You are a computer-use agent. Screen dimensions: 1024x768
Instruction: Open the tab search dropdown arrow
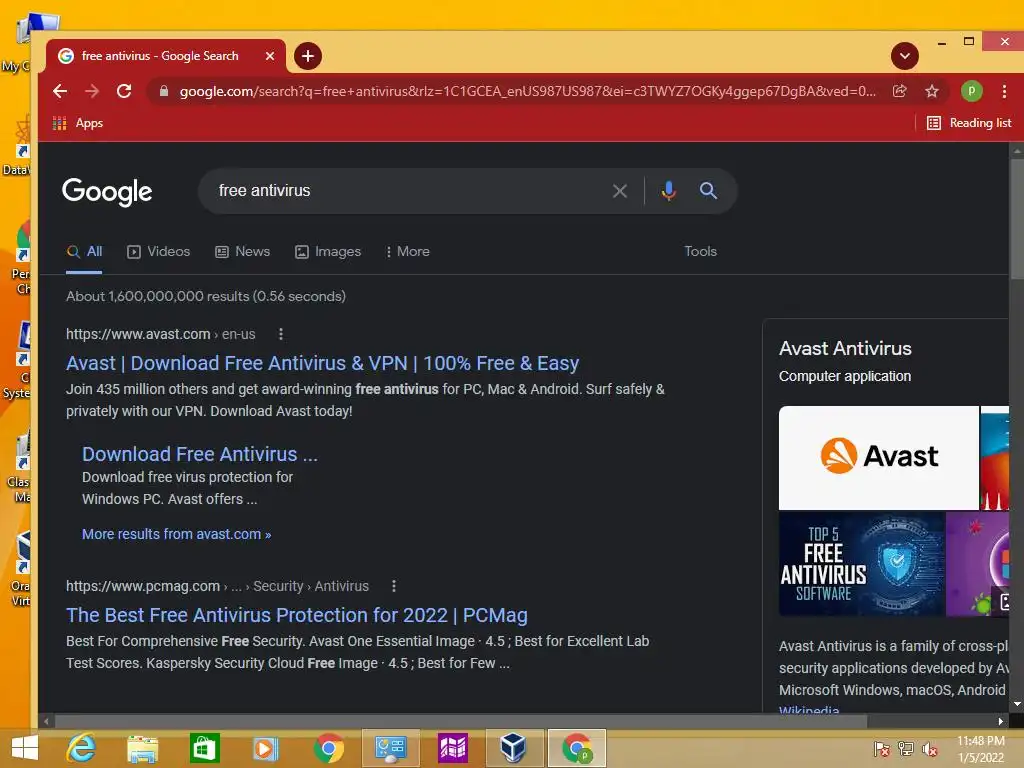[904, 56]
